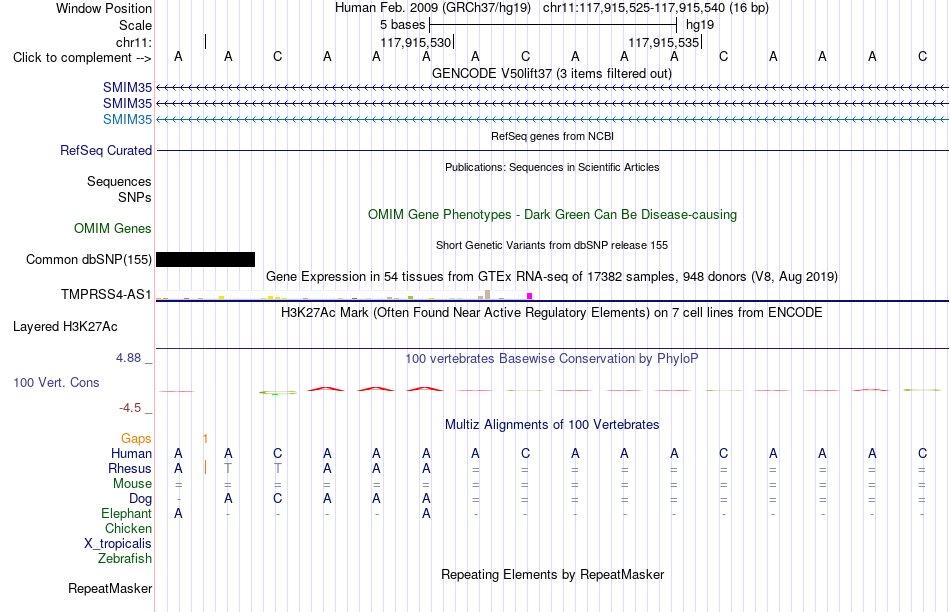Click the -4.5 PhyloP lower scale value

(130, 408)
